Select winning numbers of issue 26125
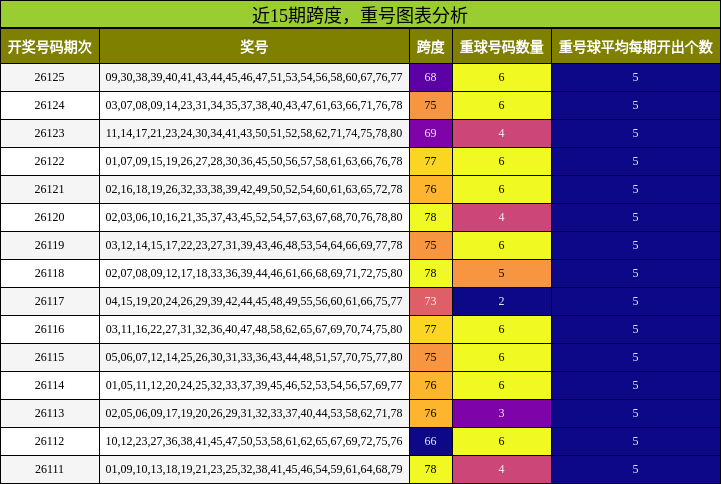The width and height of the screenshot is (721, 484). pos(254,77)
